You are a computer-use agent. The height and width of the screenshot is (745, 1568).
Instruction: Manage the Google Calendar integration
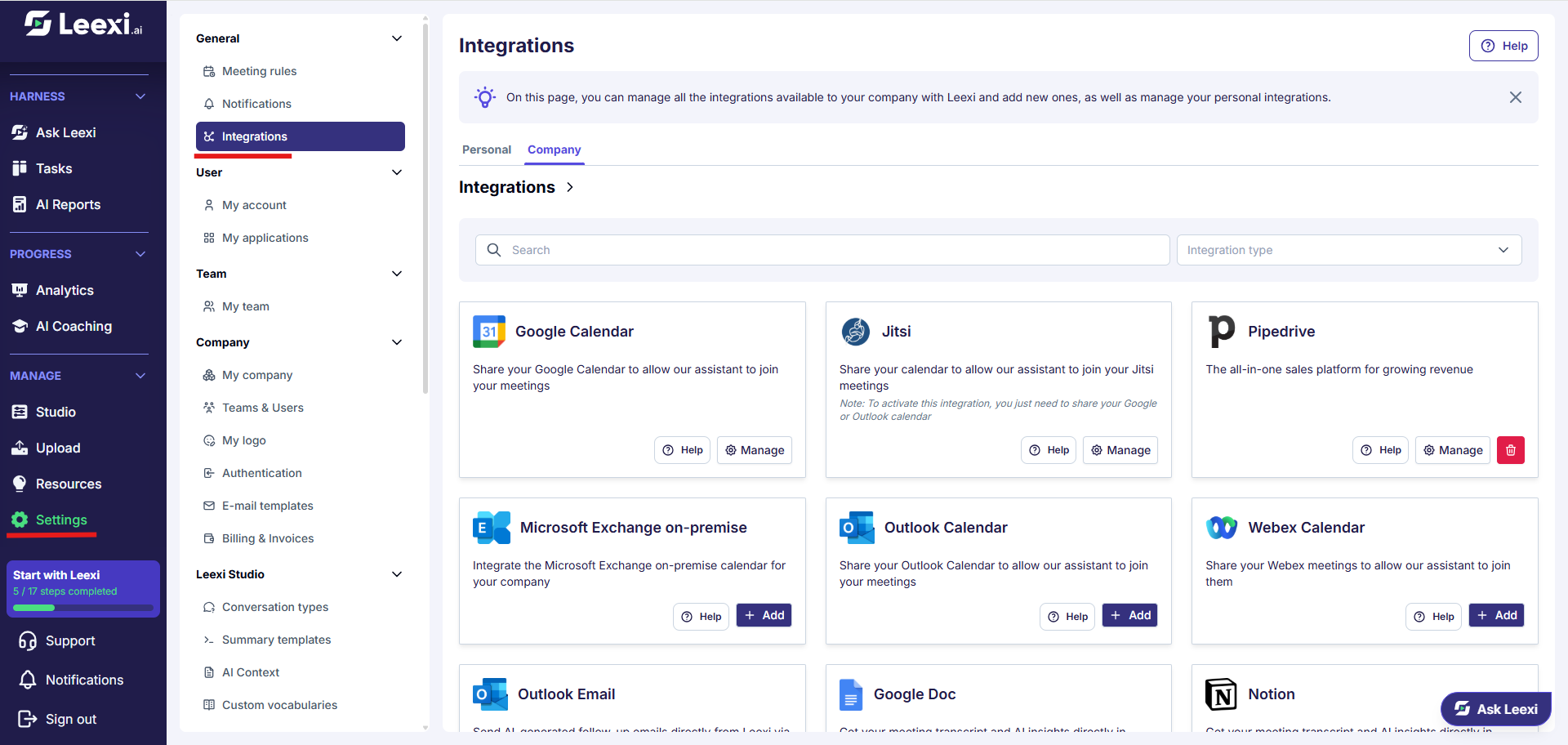point(755,450)
